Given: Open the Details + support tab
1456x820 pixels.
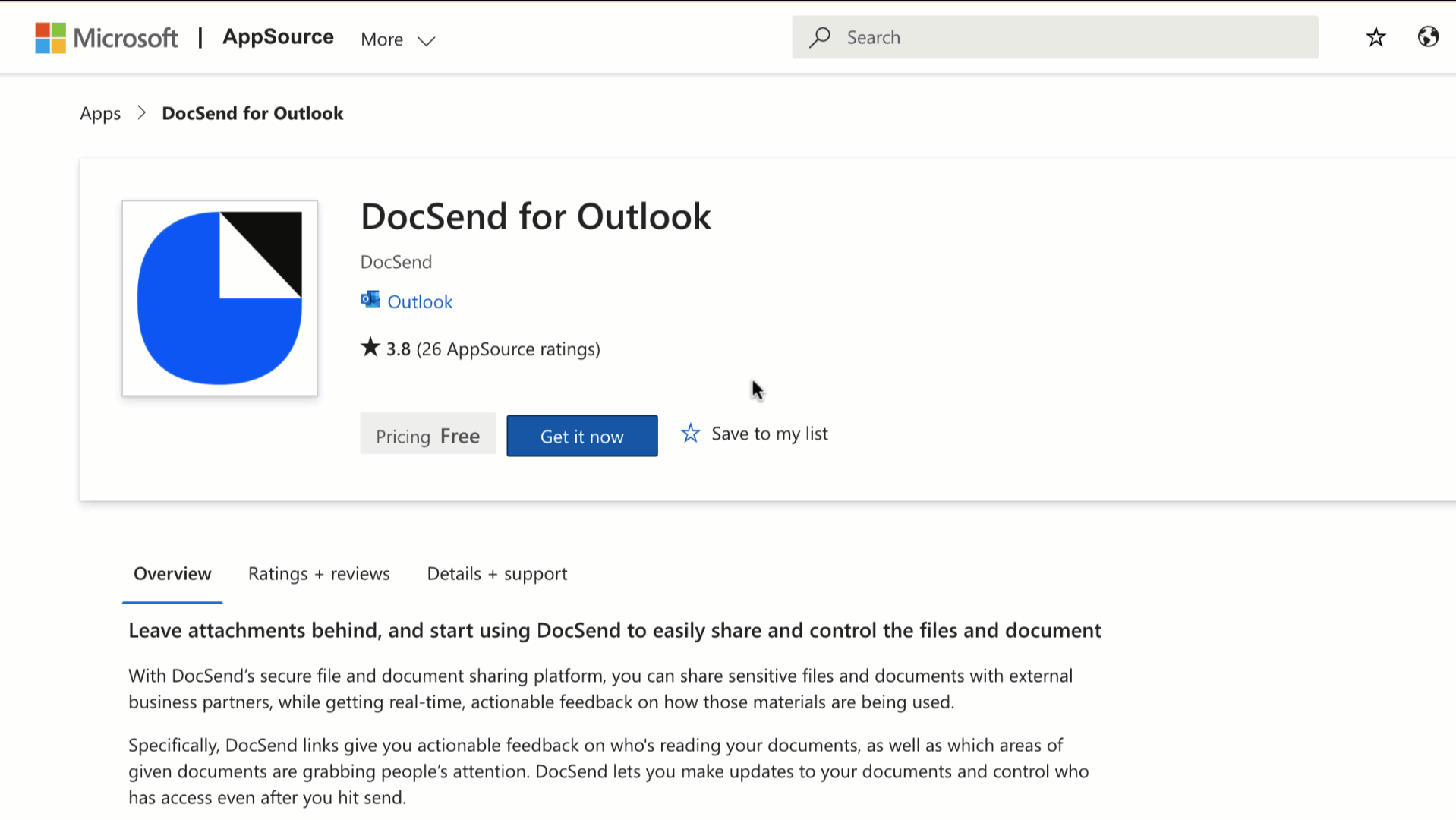Looking at the screenshot, I should [496, 574].
